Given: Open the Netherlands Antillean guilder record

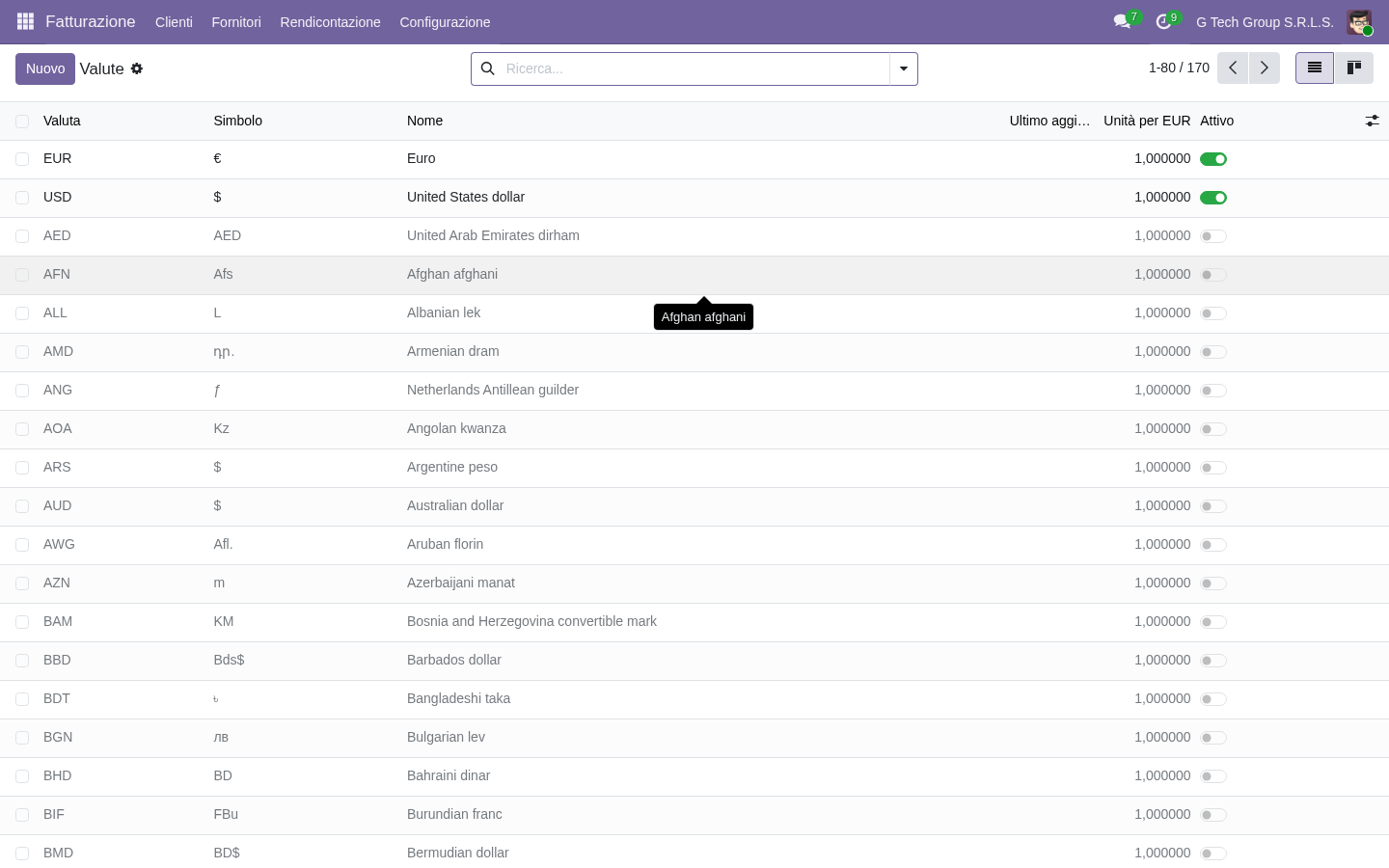Looking at the screenshot, I should coord(493,390).
